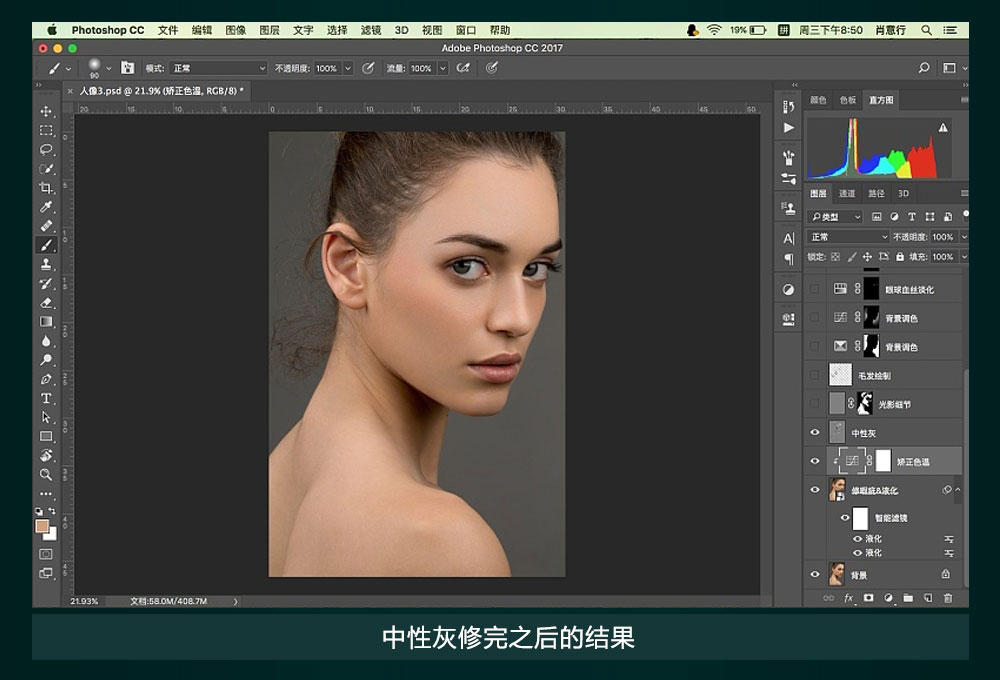
Task: Pick the Eyedropper tool
Action: point(46,207)
